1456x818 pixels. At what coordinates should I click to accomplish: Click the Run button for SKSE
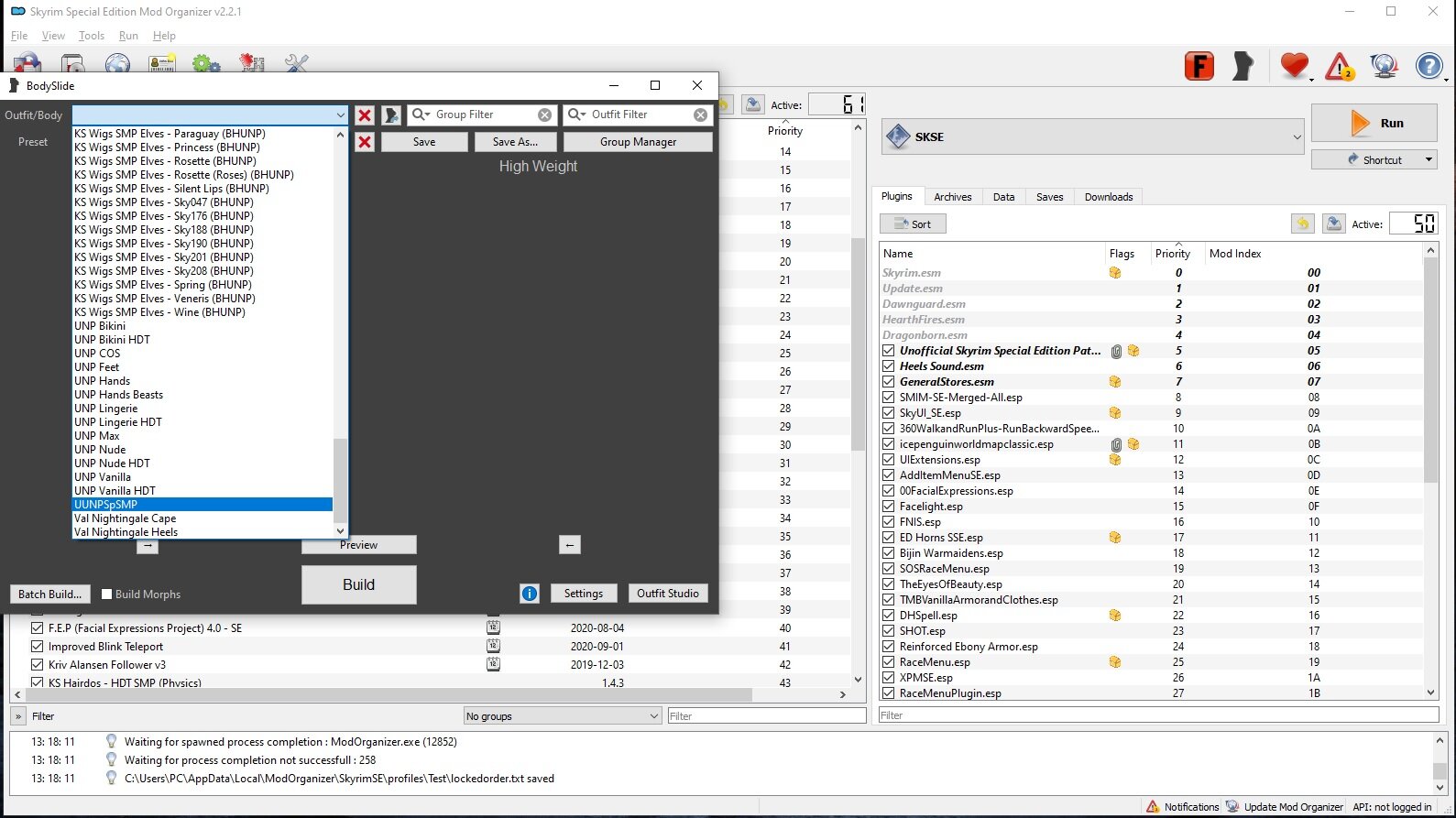click(x=1374, y=123)
